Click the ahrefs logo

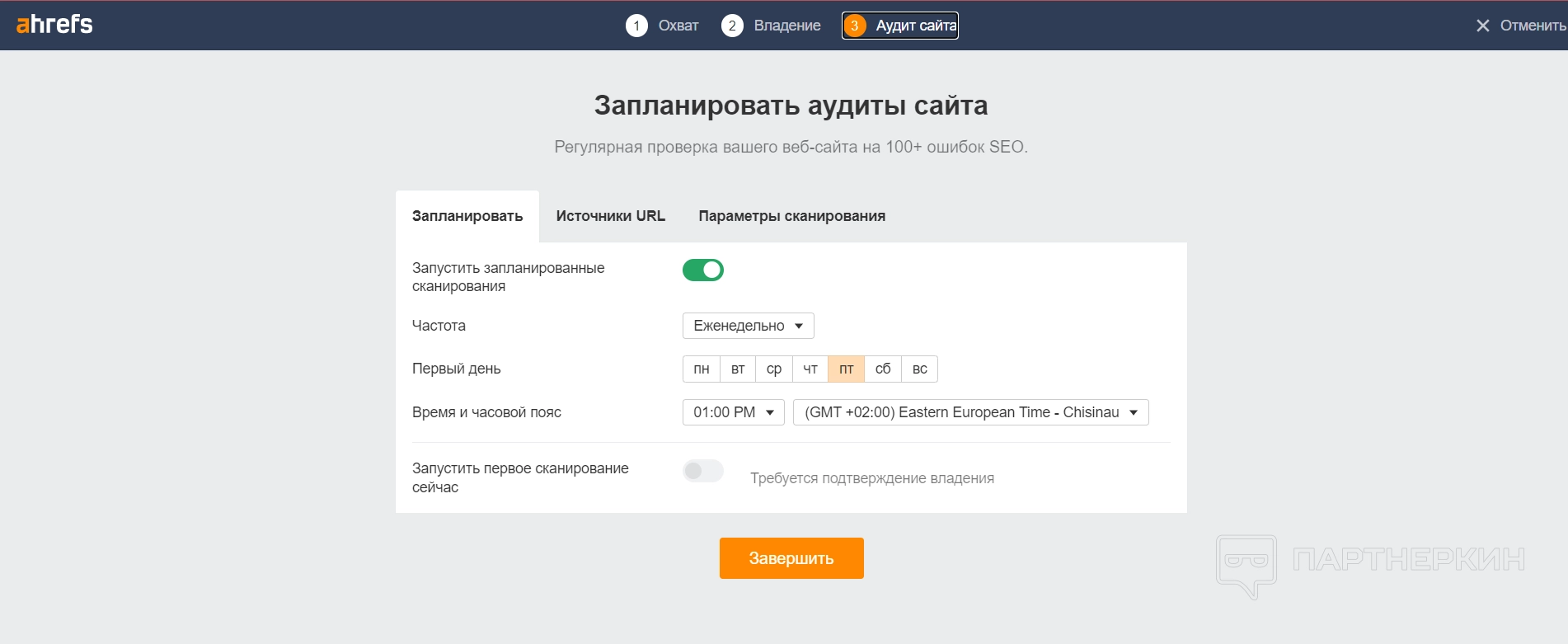54,25
